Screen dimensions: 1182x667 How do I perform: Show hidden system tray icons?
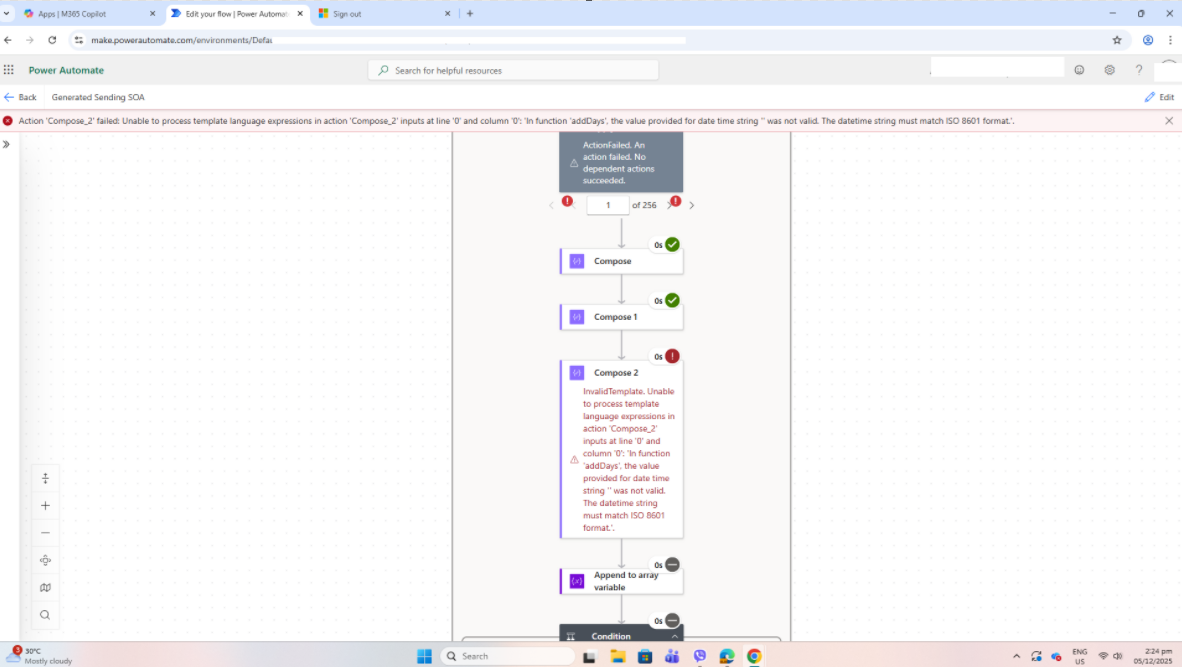[1016, 656]
